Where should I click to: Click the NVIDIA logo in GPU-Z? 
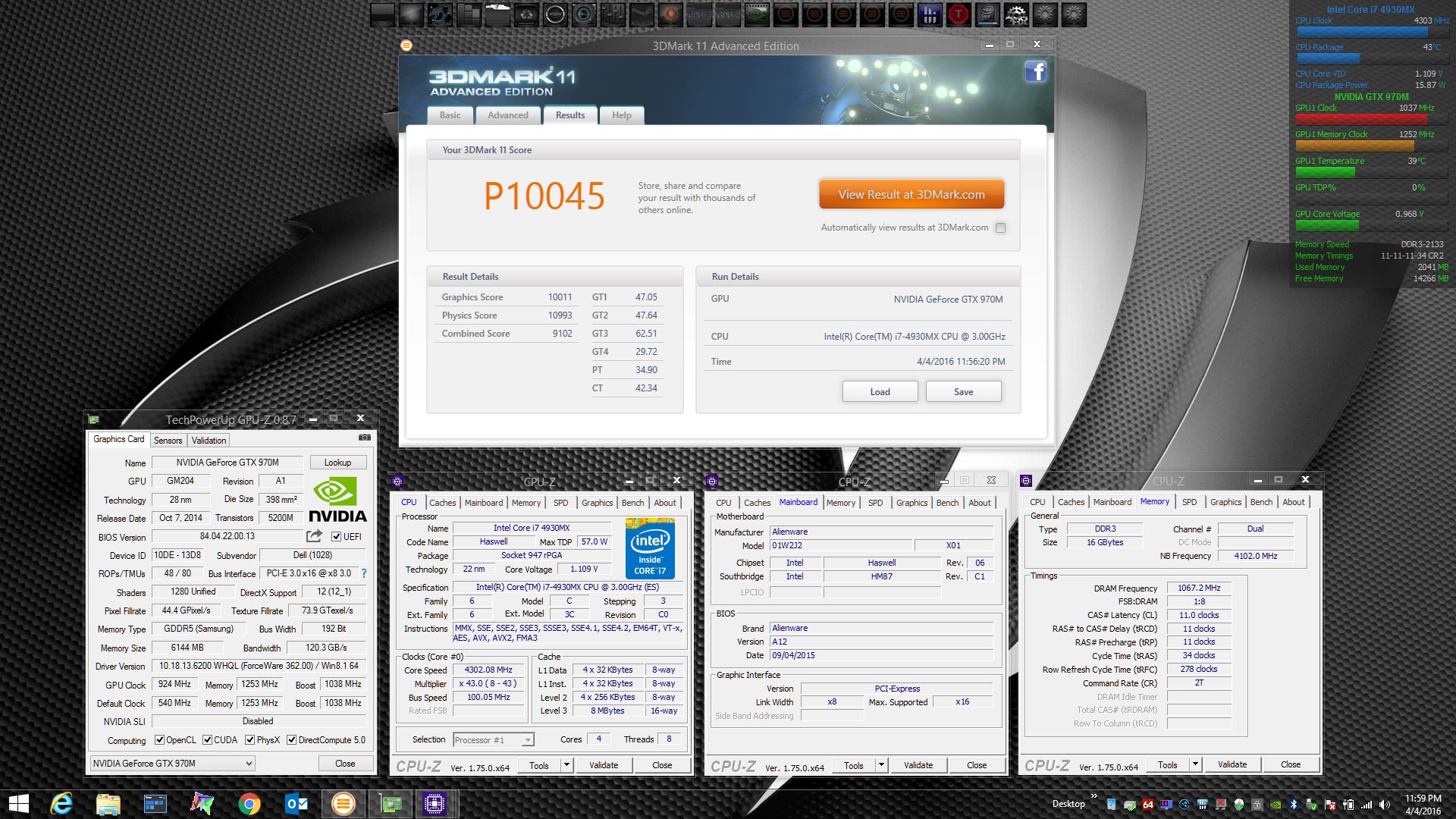pos(337,499)
